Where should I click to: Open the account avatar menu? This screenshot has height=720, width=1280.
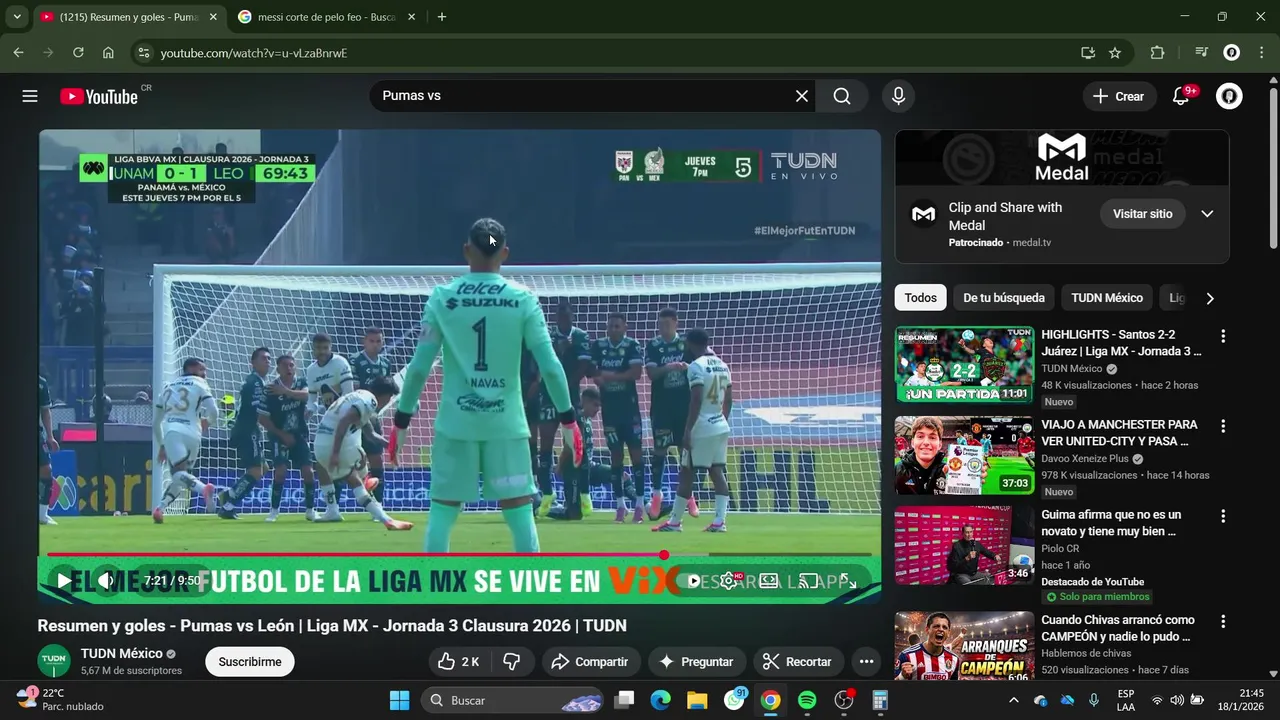tap(1229, 96)
